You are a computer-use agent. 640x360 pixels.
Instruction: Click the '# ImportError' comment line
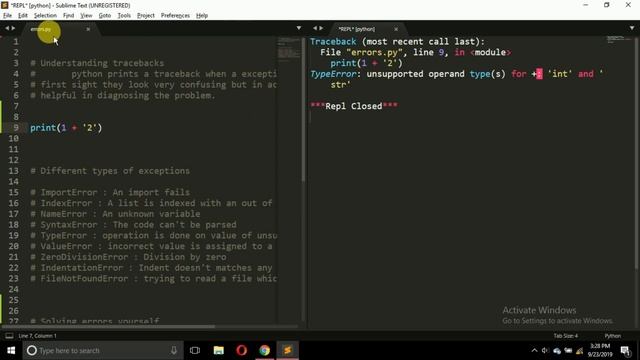(110, 192)
